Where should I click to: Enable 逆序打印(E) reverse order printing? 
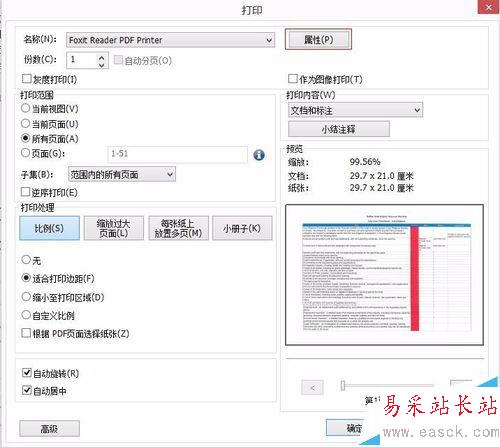click(x=25, y=192)
